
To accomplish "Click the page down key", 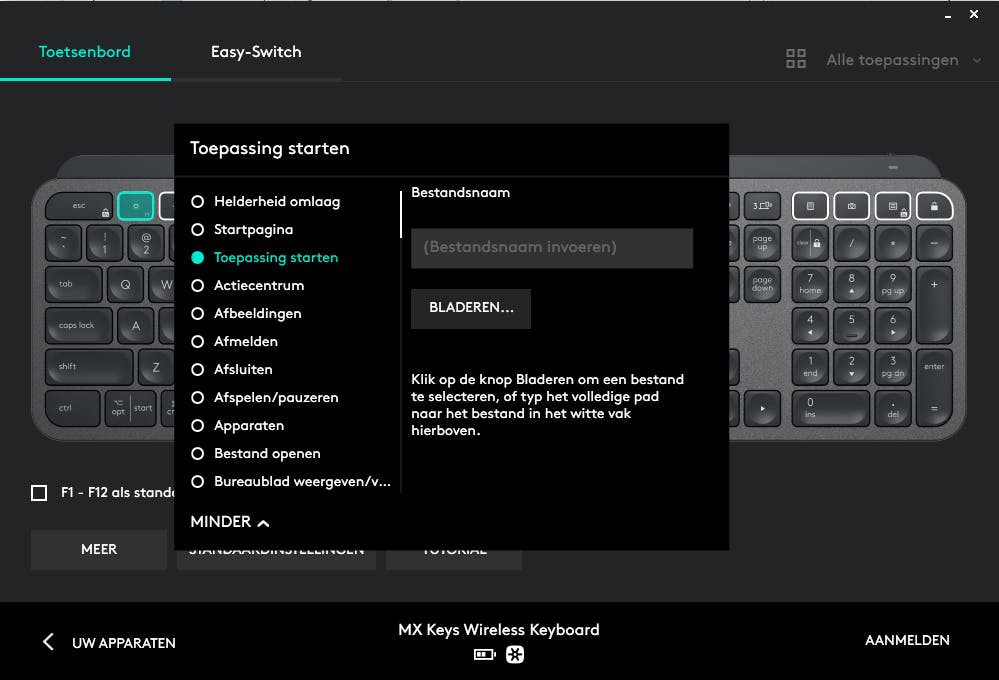I will [x=762, y=284].
